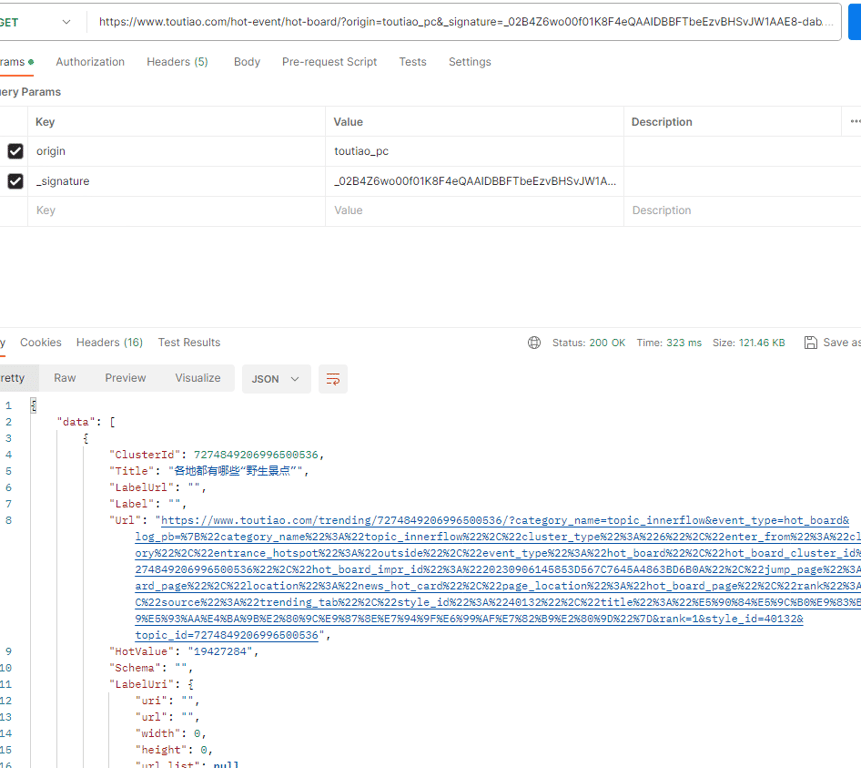Click the ClusterId value 7274849206996500536
This screenshot has height=768, width=861.
[256, 455]
